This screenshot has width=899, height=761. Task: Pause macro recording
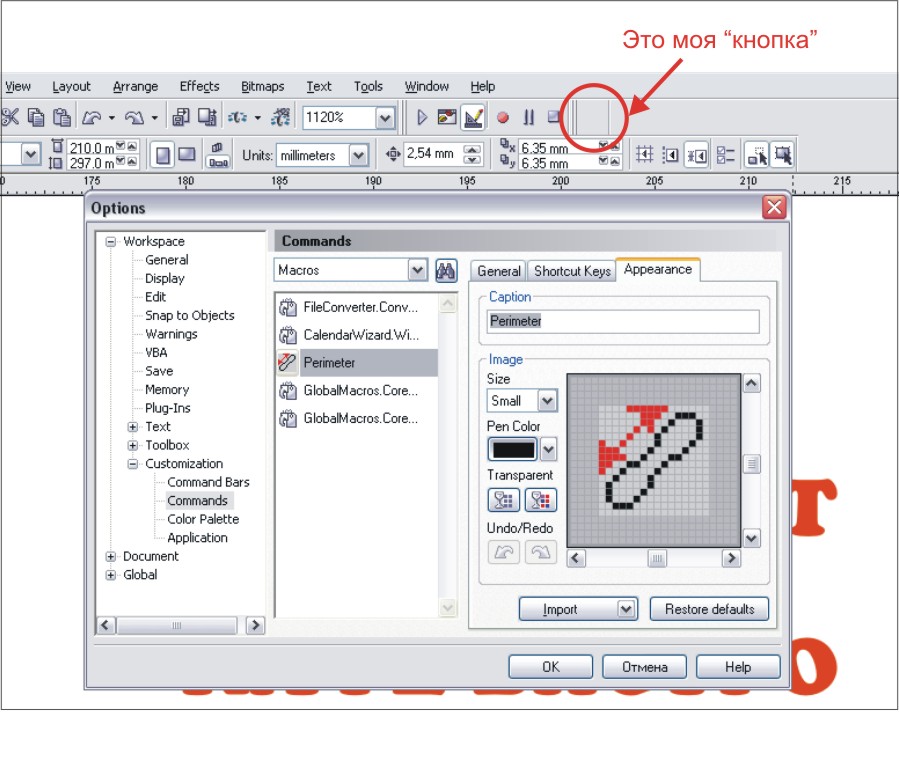[529, 118]
